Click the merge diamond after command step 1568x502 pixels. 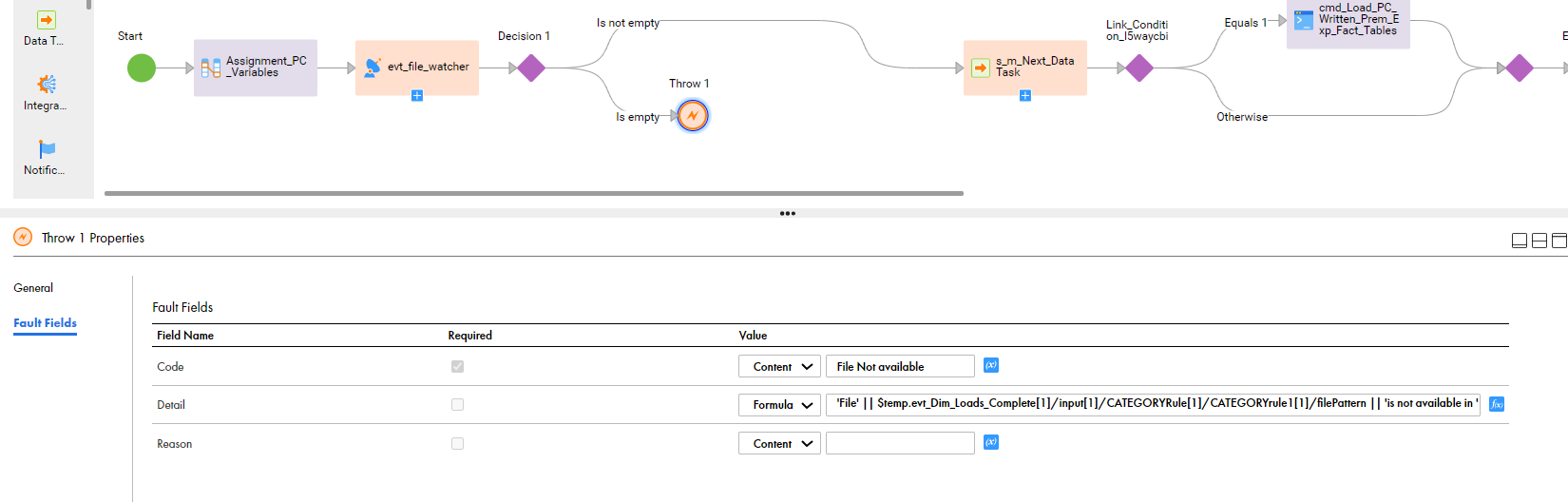tap(1520, 68)
